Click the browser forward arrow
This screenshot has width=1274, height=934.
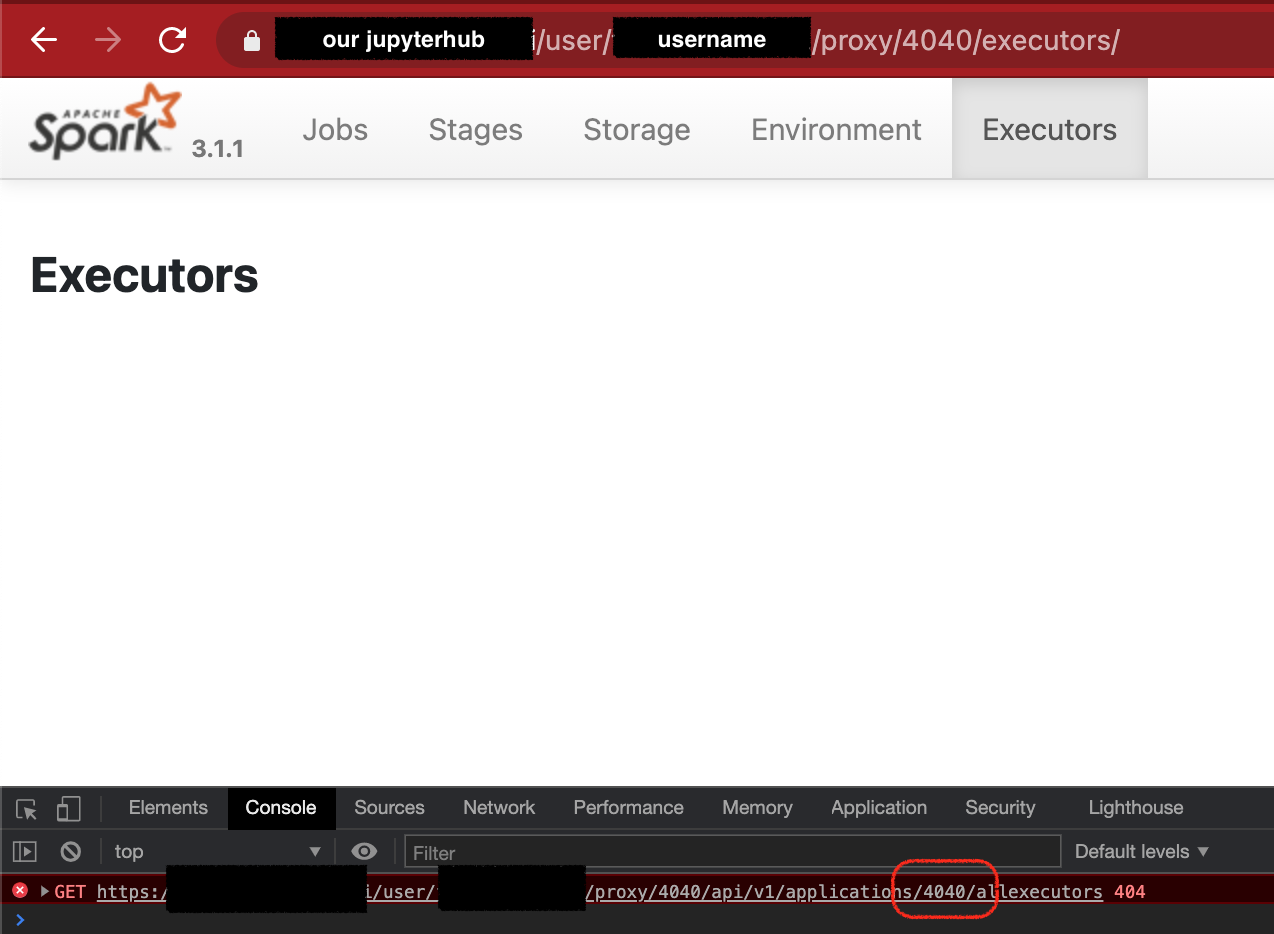point(108,40)
